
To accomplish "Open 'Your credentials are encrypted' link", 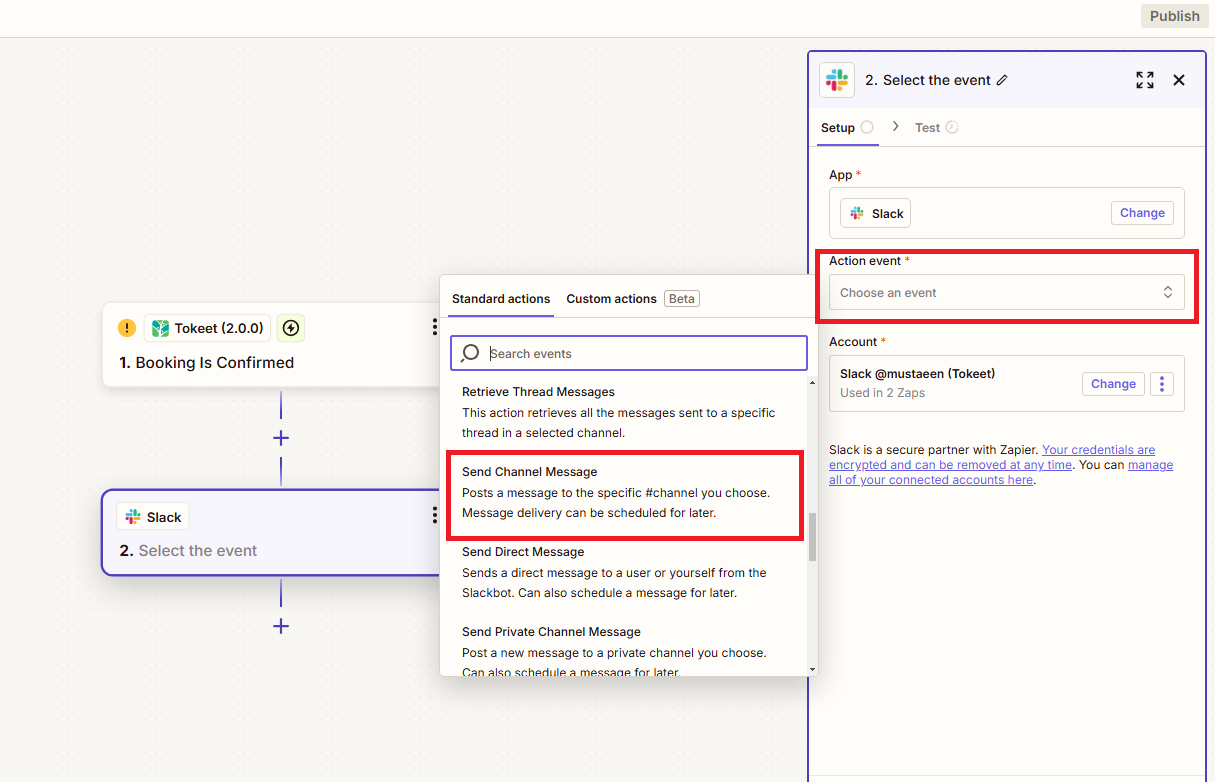I will tap(992, 457).
